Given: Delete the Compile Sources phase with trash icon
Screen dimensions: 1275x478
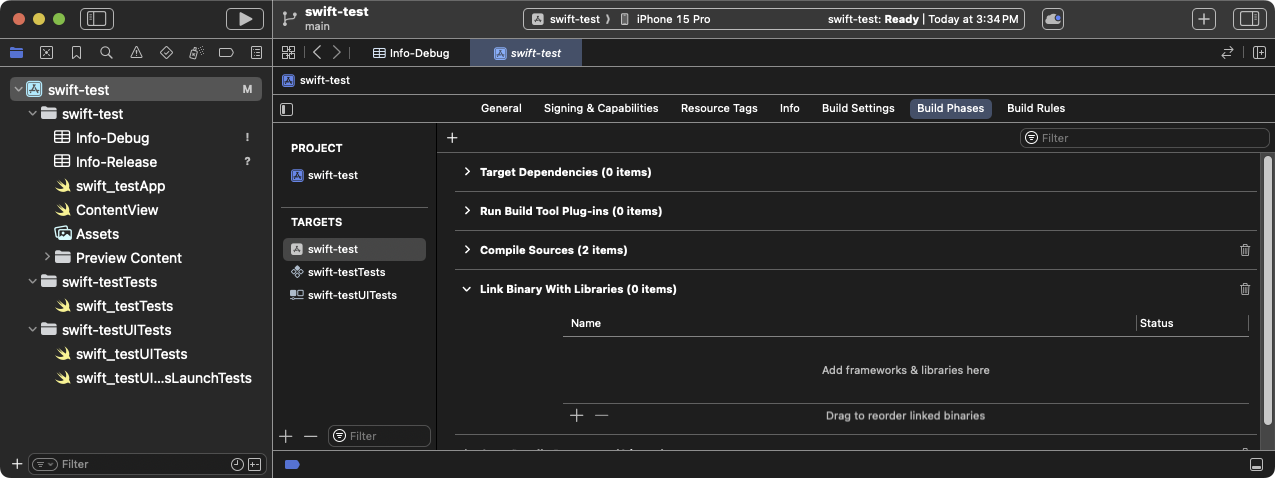Looking at the screenshot, I should click(x=1245, y=250).
